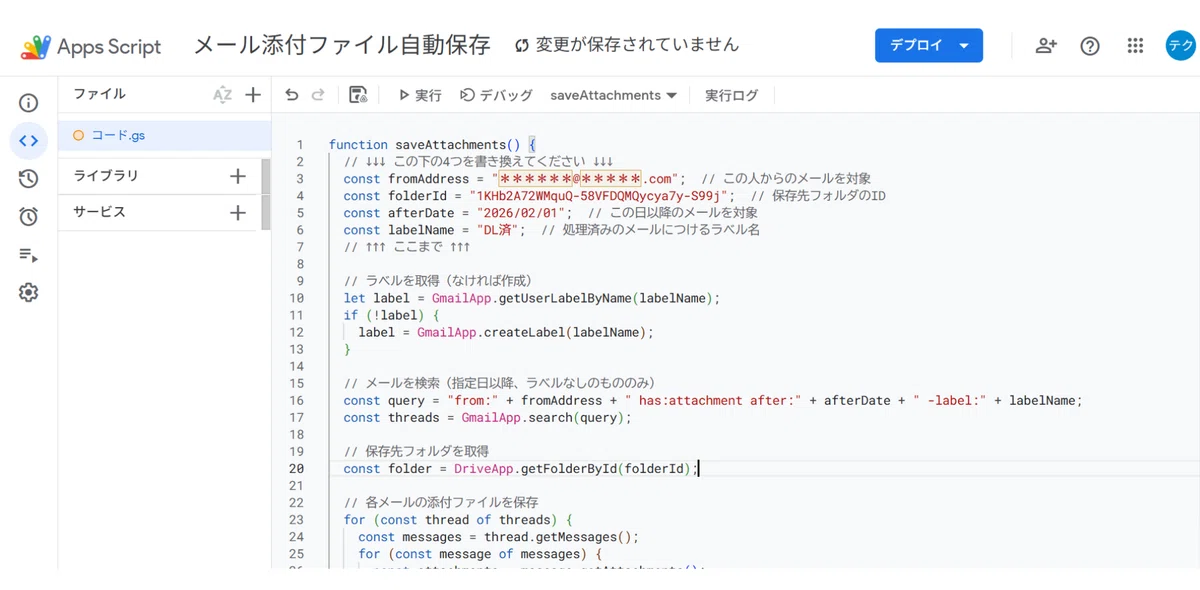This screenshot has height=590, width=1200.
Task: Open the Triggers alarm clock icon
Action: tap(28, 217)
